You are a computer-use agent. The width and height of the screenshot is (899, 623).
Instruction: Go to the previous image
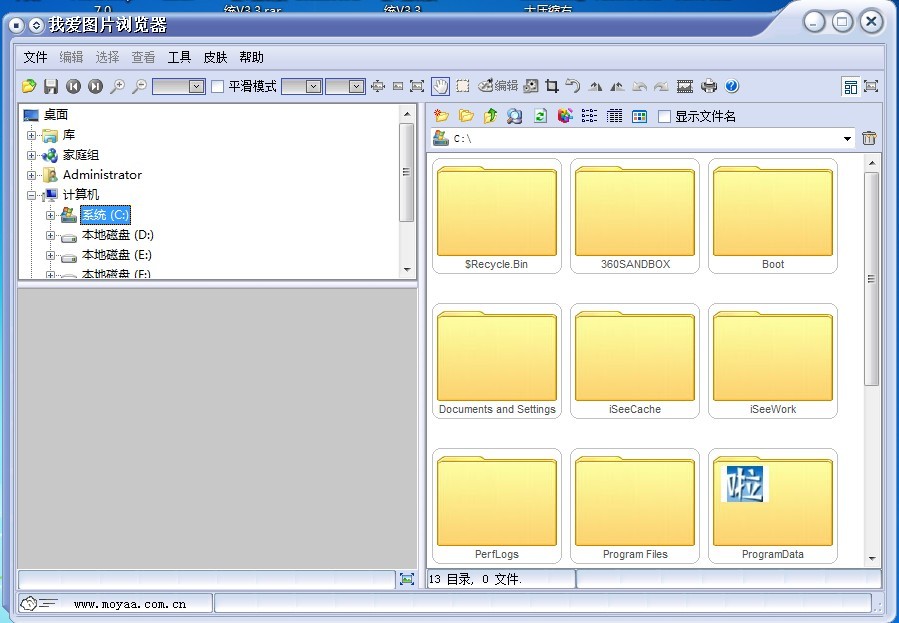coord(73,87)
